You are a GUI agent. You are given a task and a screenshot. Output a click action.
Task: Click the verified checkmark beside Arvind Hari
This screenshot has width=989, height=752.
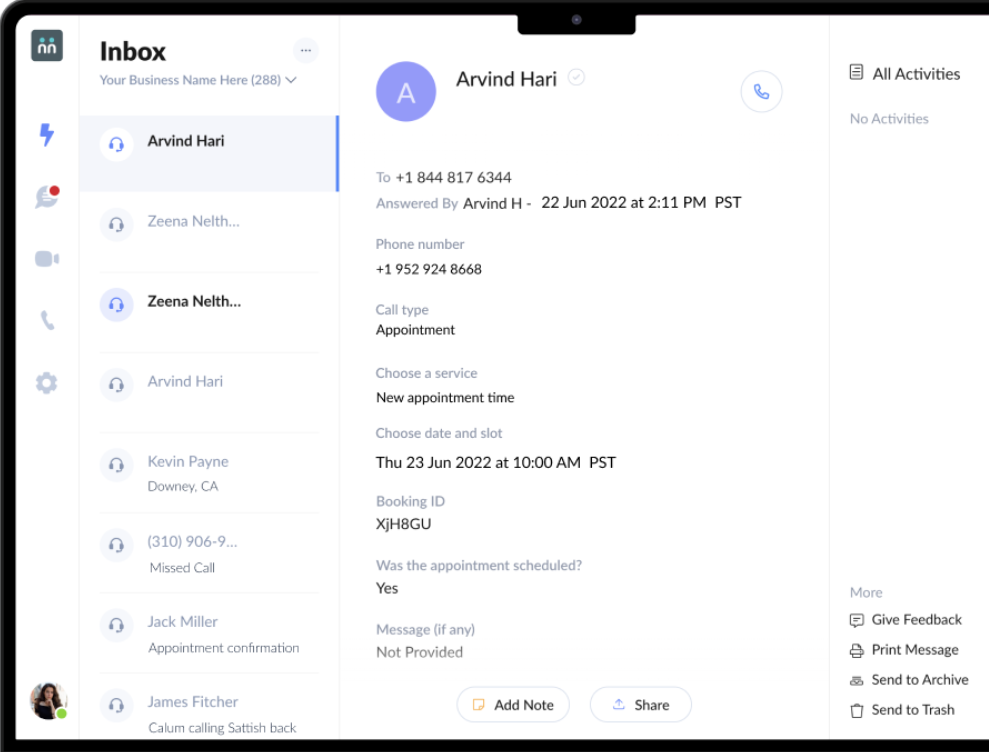click(576, 76)
